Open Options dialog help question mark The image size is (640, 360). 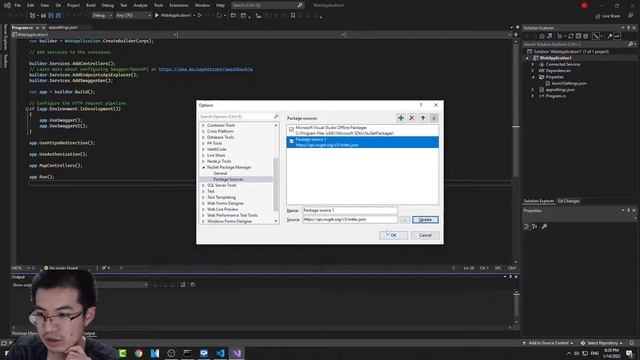(x=421, y=105)
